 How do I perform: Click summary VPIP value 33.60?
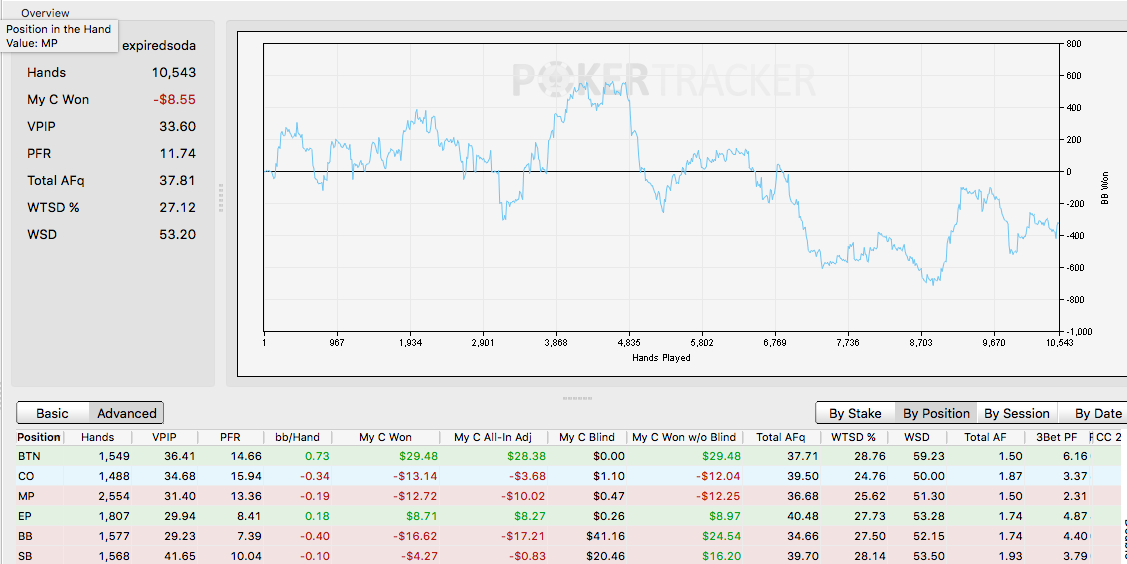(178, 126)
